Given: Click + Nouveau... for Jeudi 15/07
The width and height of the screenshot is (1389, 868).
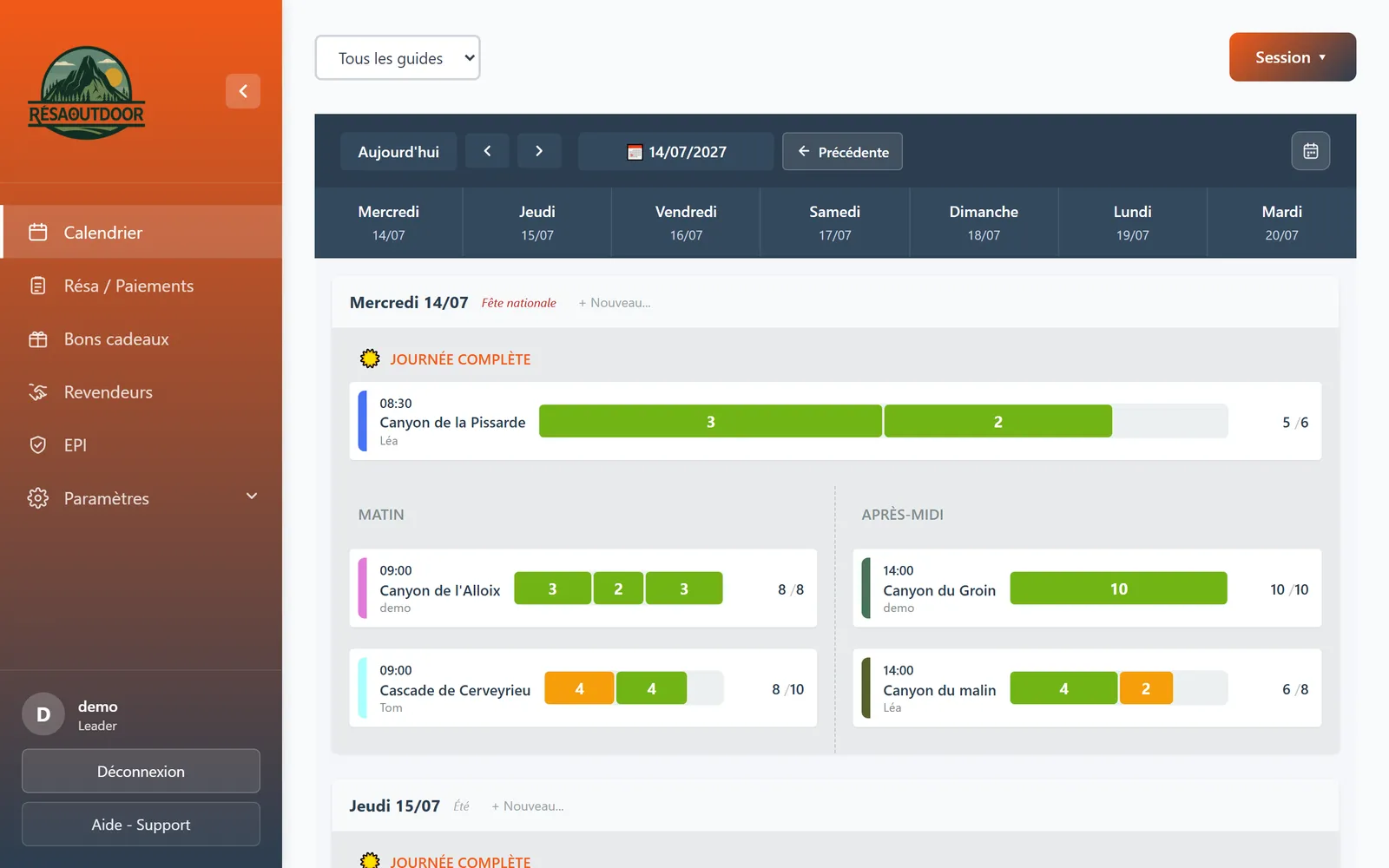Looking at the screenshot, I should click(528, 806).
